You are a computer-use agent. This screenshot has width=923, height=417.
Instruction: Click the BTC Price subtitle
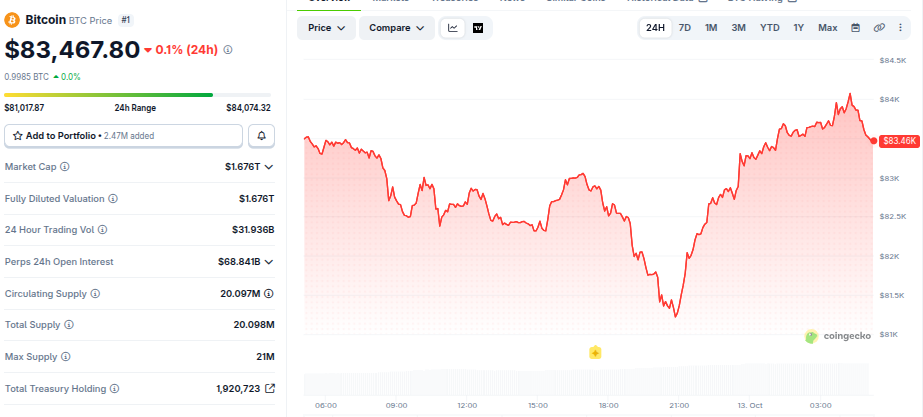91,21
